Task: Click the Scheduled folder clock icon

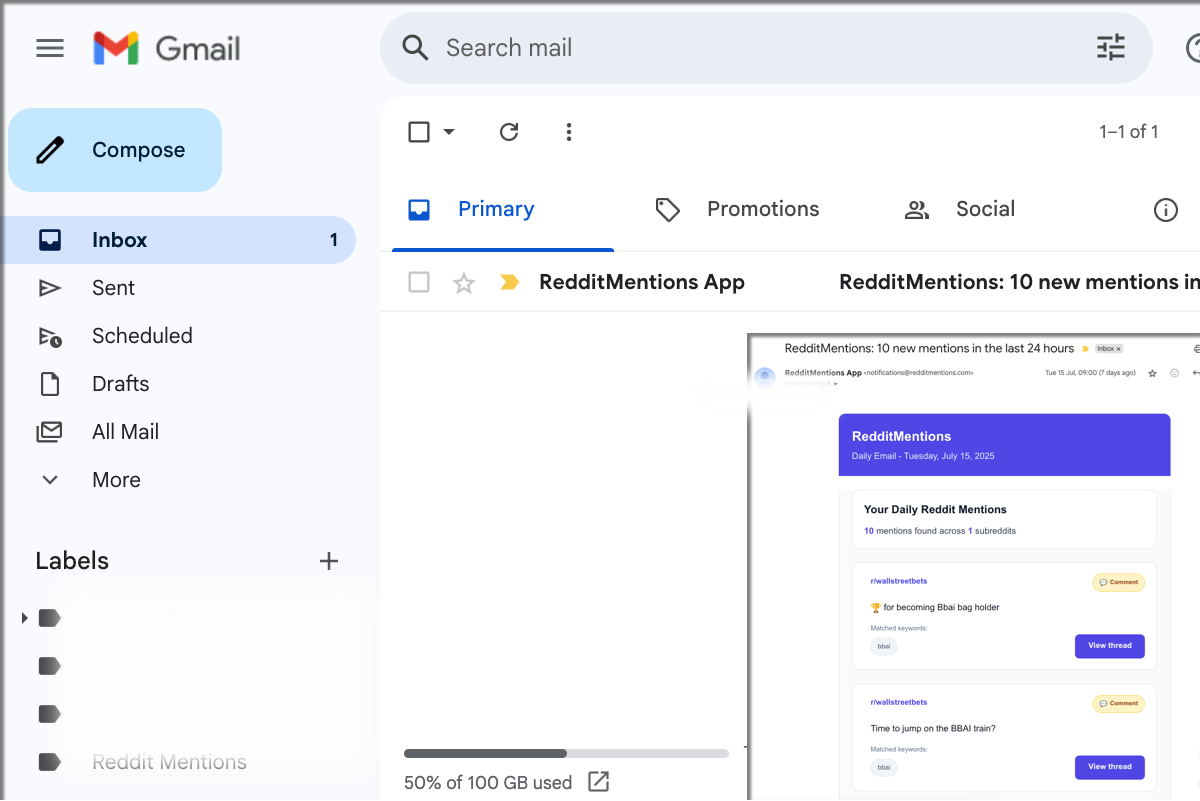Action: coord(49,336)
